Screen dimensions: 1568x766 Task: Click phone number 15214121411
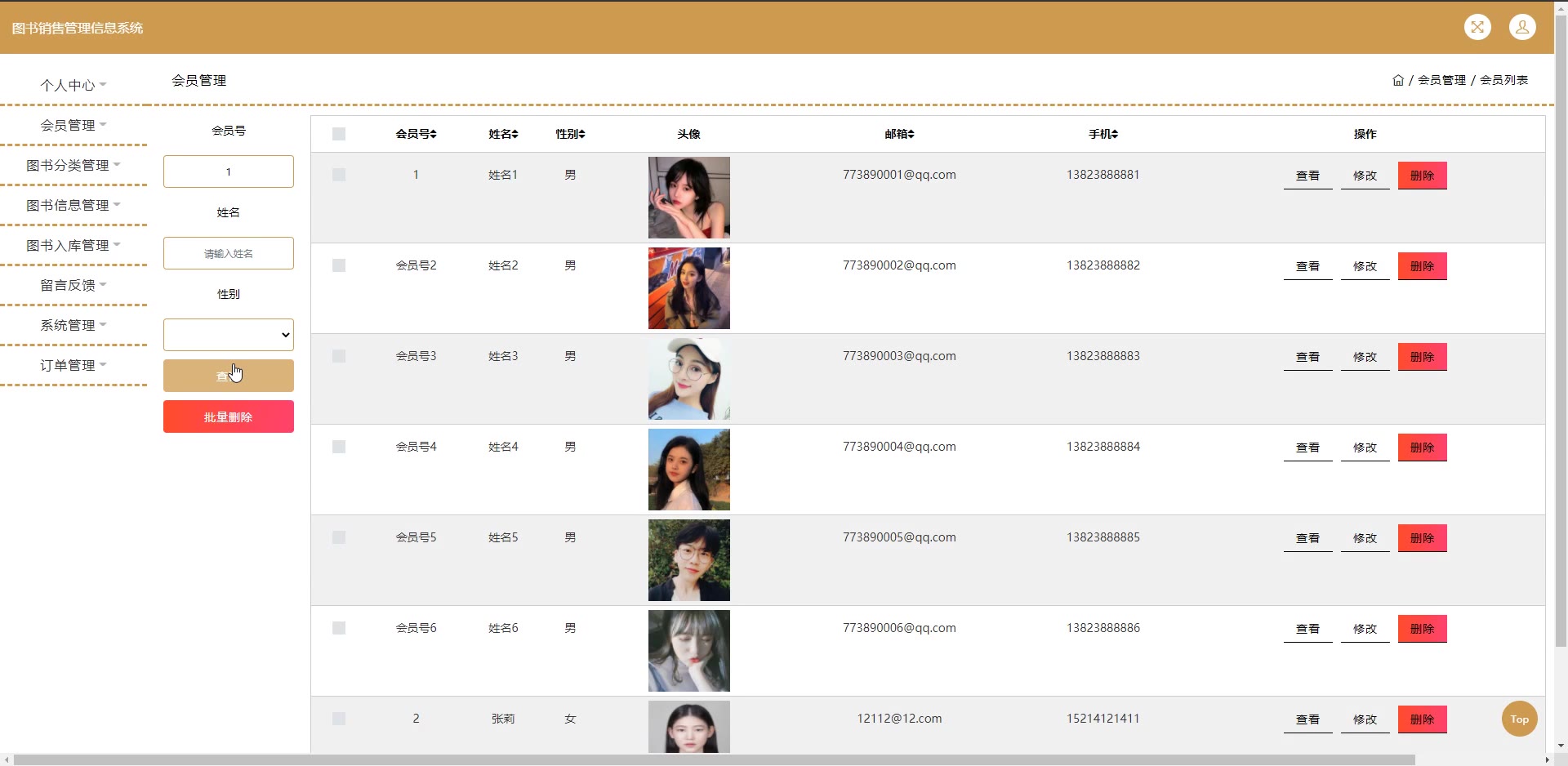pos(1103,719)
